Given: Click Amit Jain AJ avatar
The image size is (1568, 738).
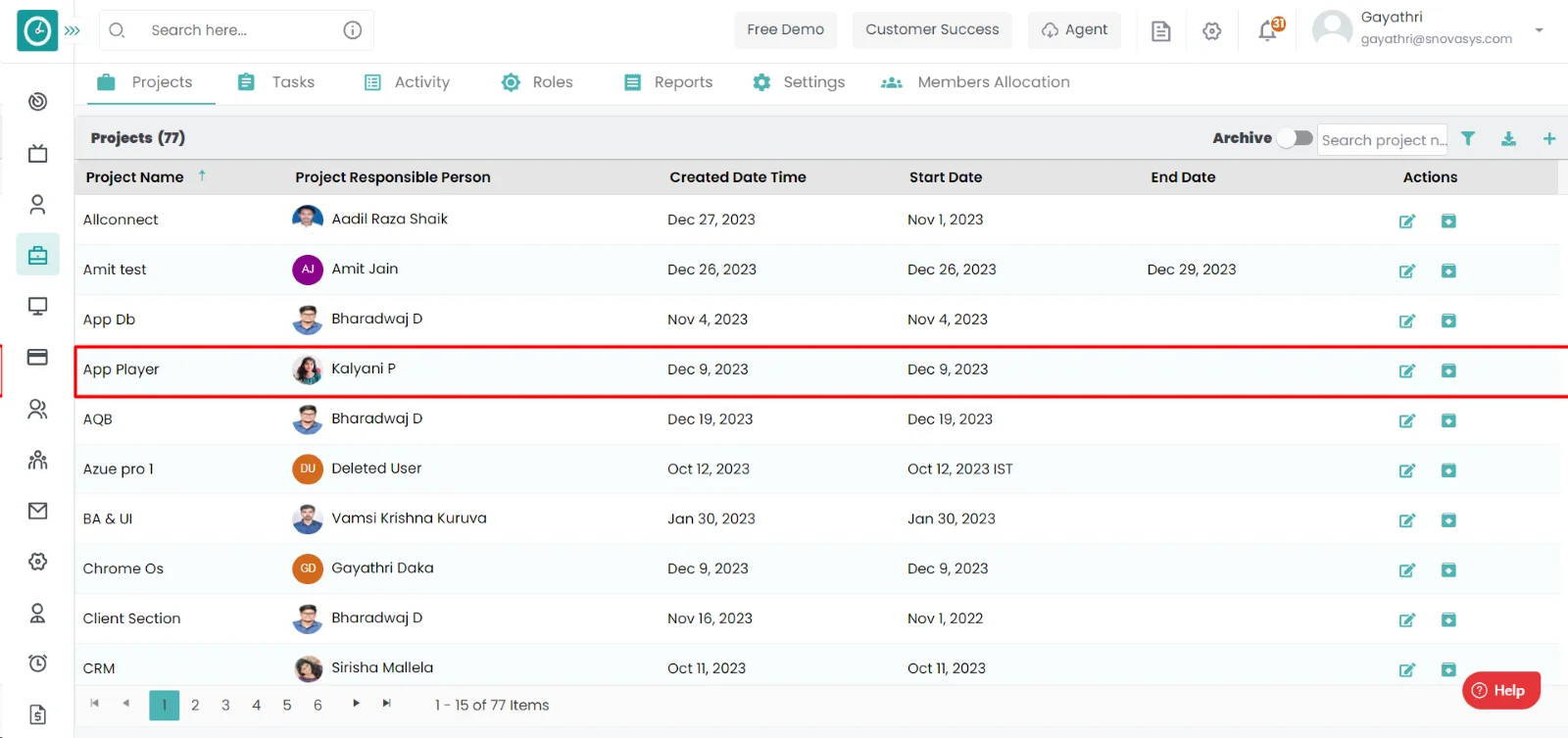Looking at the screenshot, I should [x=308, y=270].
